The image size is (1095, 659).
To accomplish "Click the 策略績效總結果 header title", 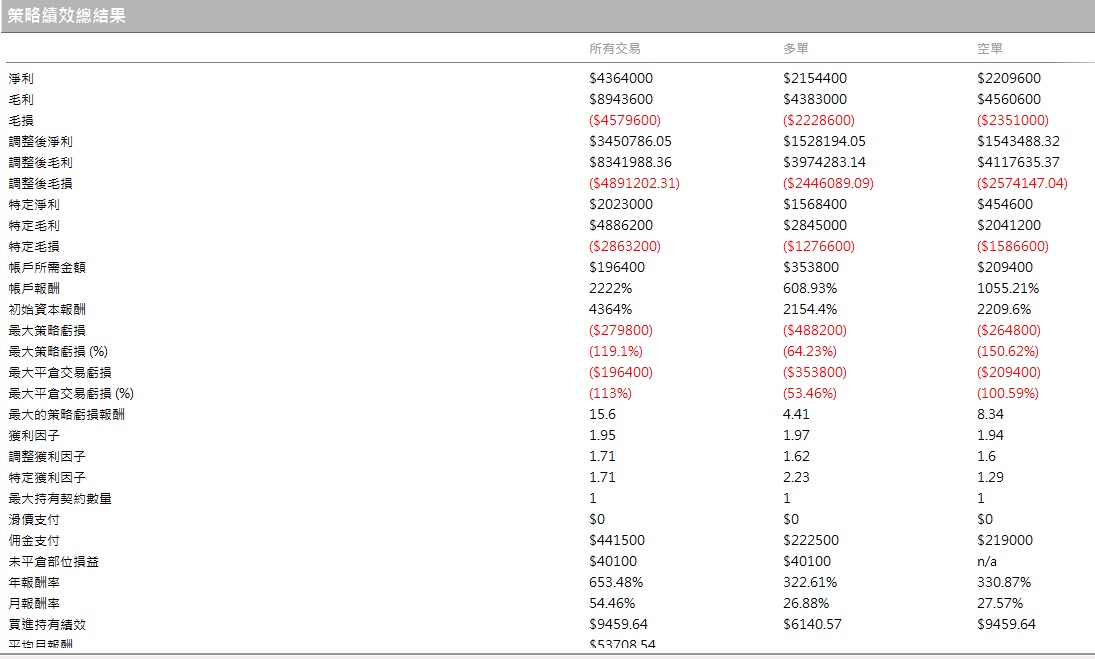I will point(66,15).
